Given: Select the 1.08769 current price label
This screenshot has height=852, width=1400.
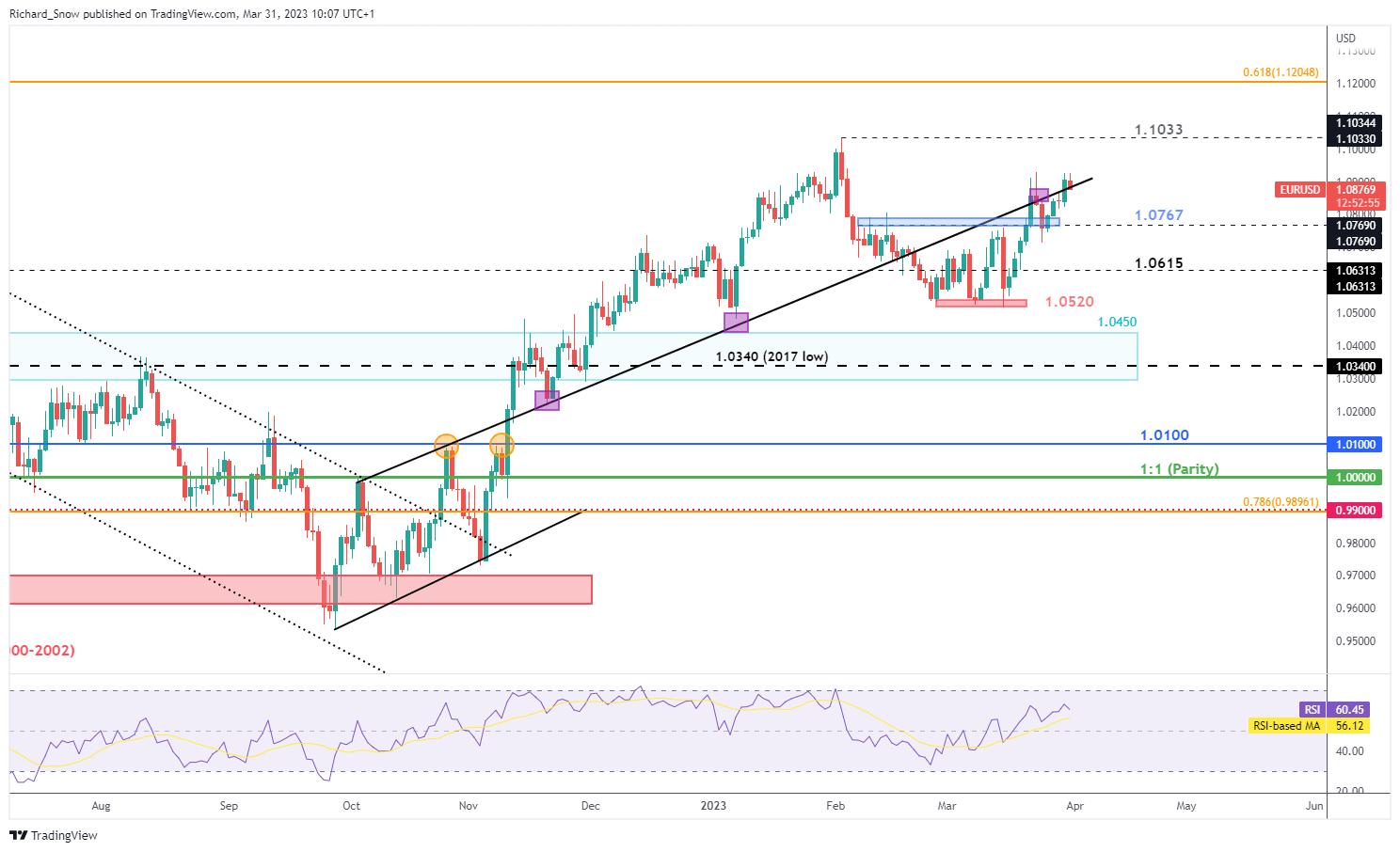Looking at the screenshot, I should pyautogui.click(x=1356, y=190).
